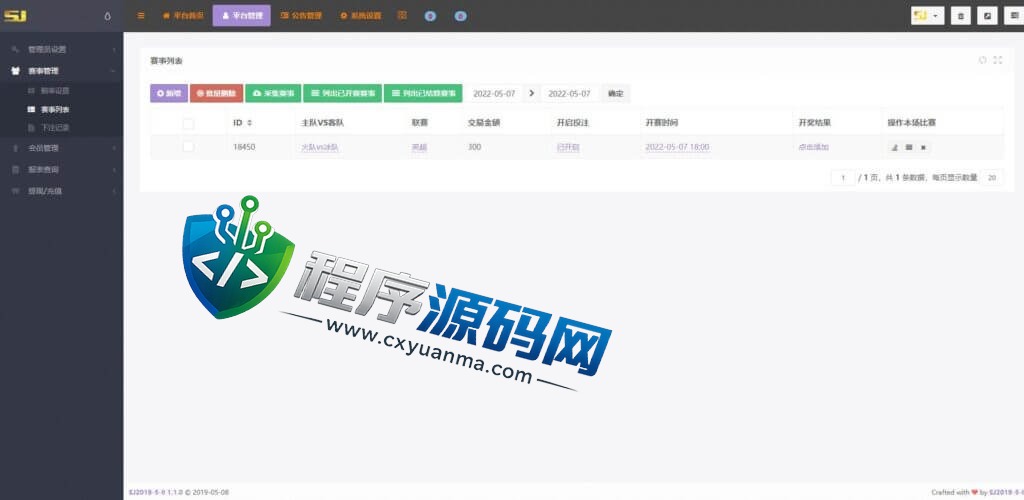Click the amount cell 300
This screenshot has height=500, width=1024.
click(475, 148)
